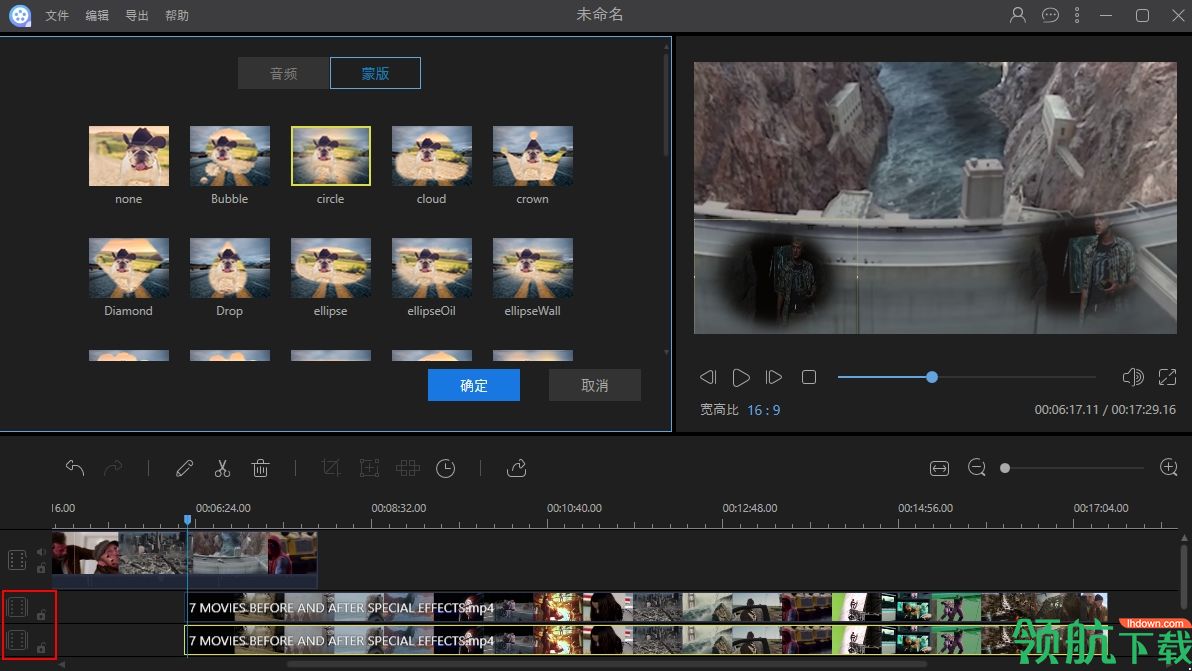Image resolution: width=1192 pixels, height=671 pixels.
Task: Confirm with the 确定 button
Action: point(474,385)
